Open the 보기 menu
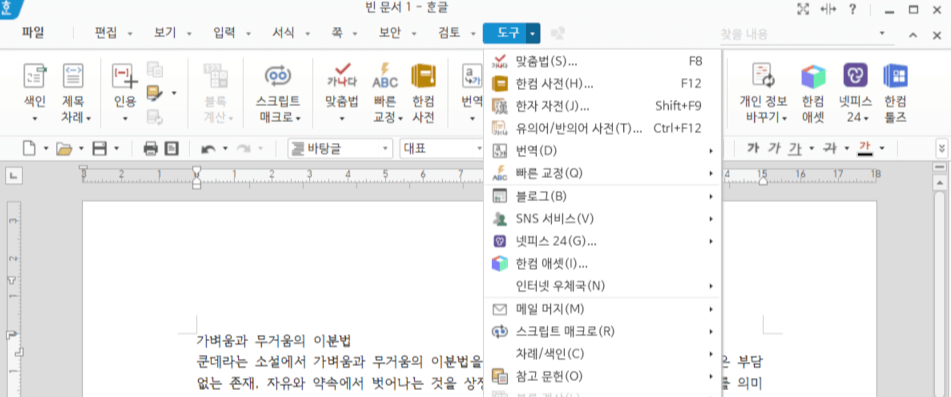Screen dimensions: 951x397 (x=165, y=33)
